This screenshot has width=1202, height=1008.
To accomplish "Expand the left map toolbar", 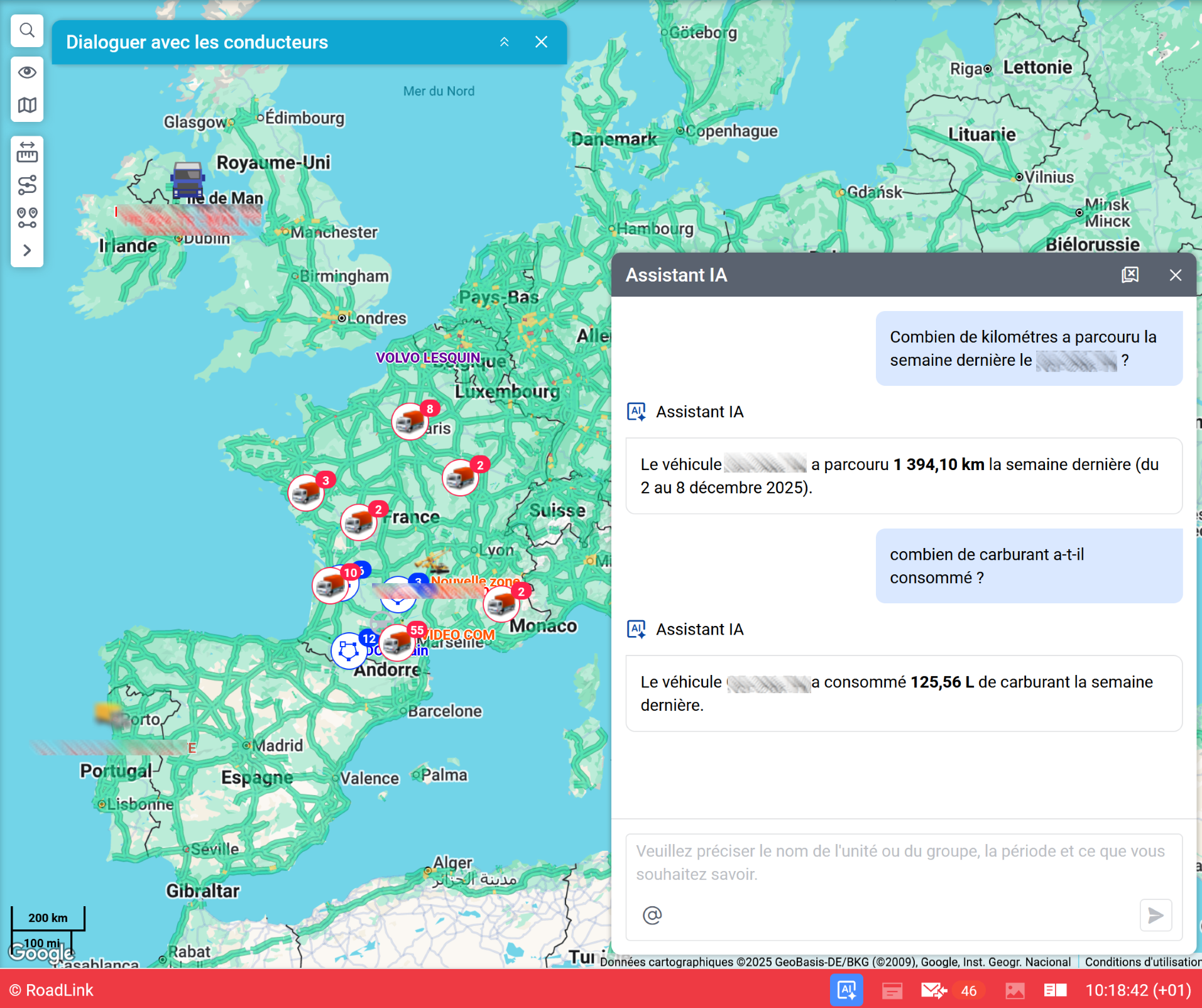I will 27,250.
